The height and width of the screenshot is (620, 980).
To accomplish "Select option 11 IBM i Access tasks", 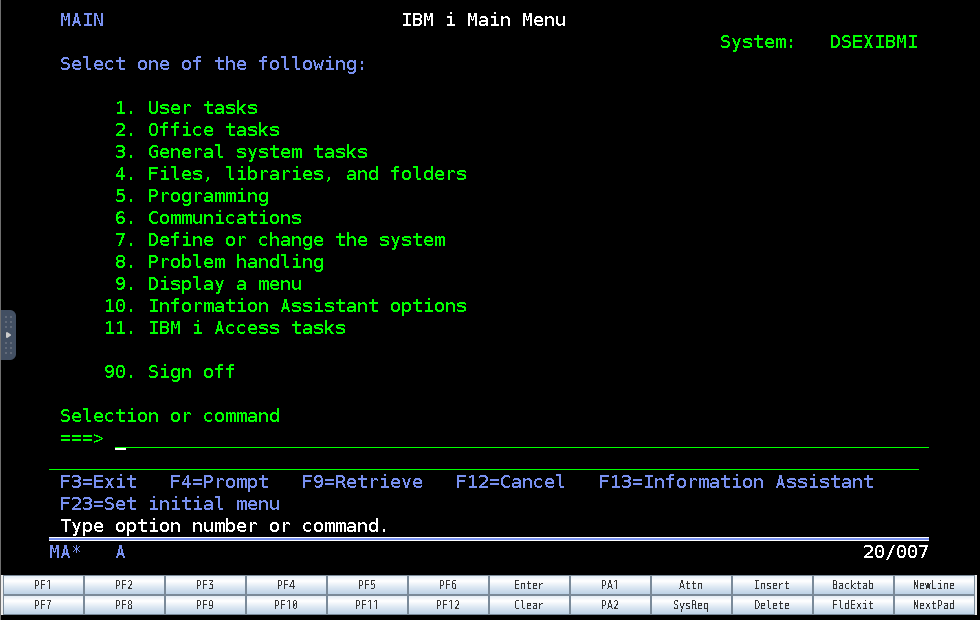I will [x=225, y=328].
